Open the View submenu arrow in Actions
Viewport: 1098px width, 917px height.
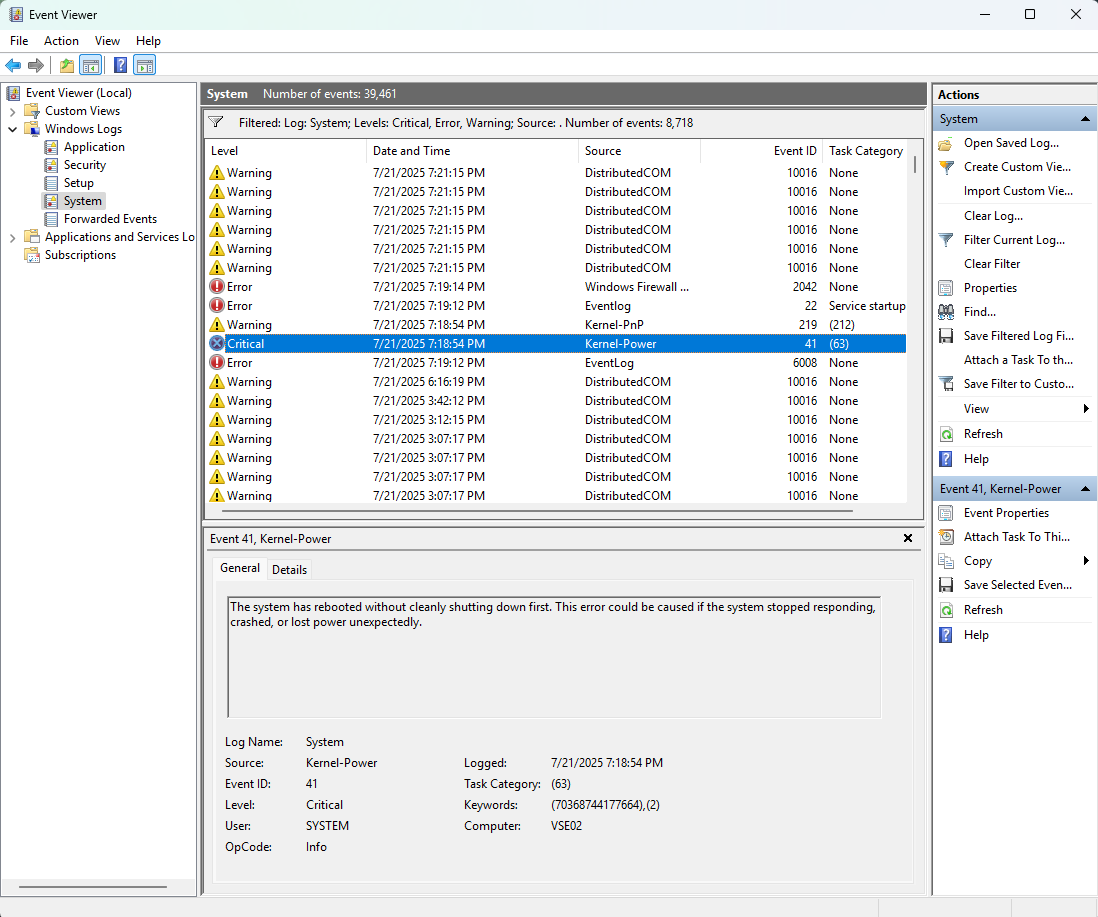click(1086, 409)
